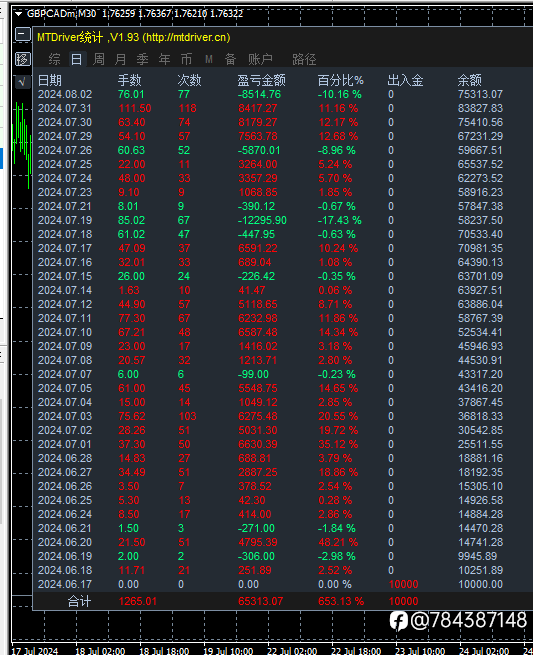Click the total lots 1265.01

(138, 602)
